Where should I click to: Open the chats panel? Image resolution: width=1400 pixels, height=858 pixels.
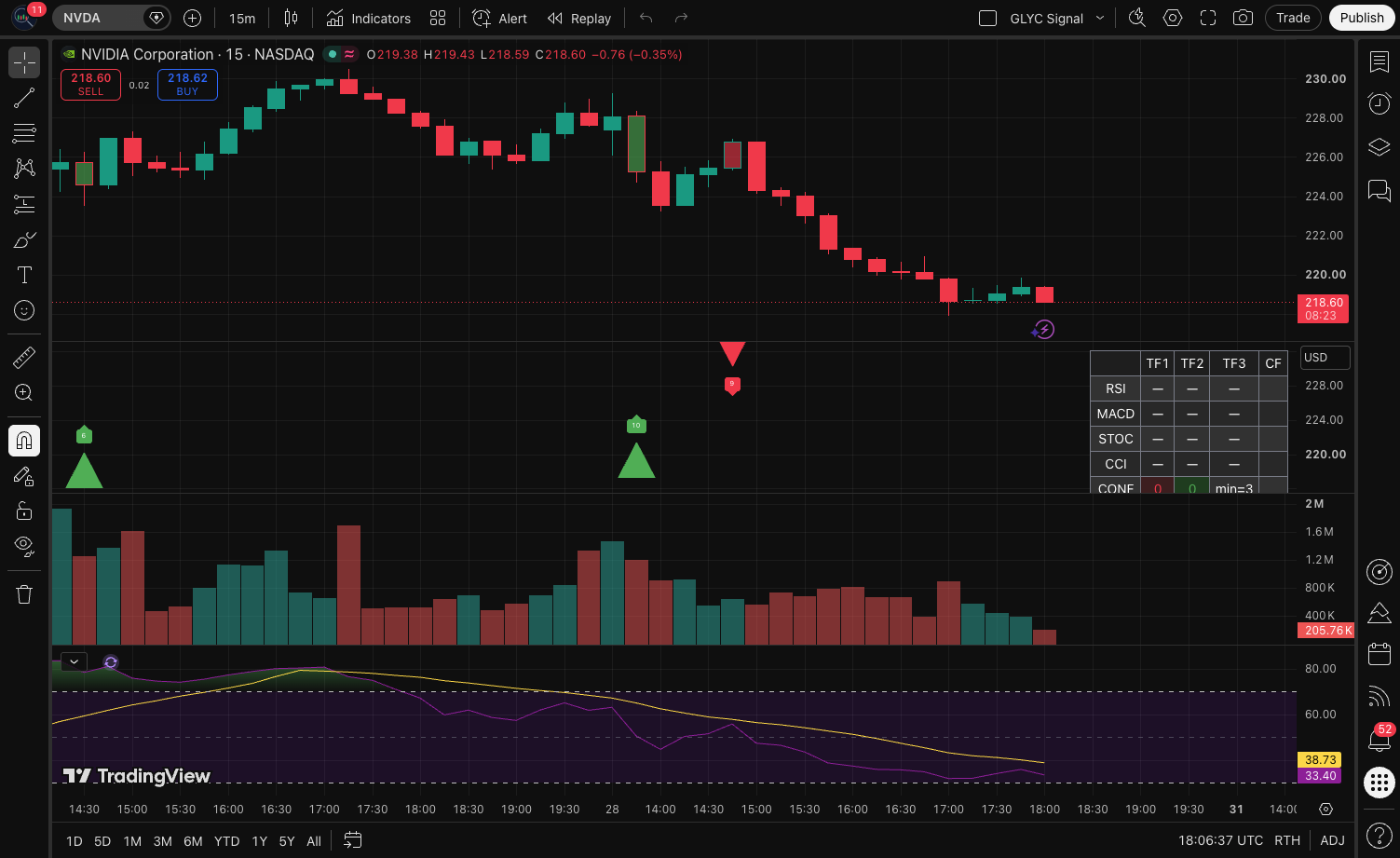pyautogui.click(x=1379, y=190)
